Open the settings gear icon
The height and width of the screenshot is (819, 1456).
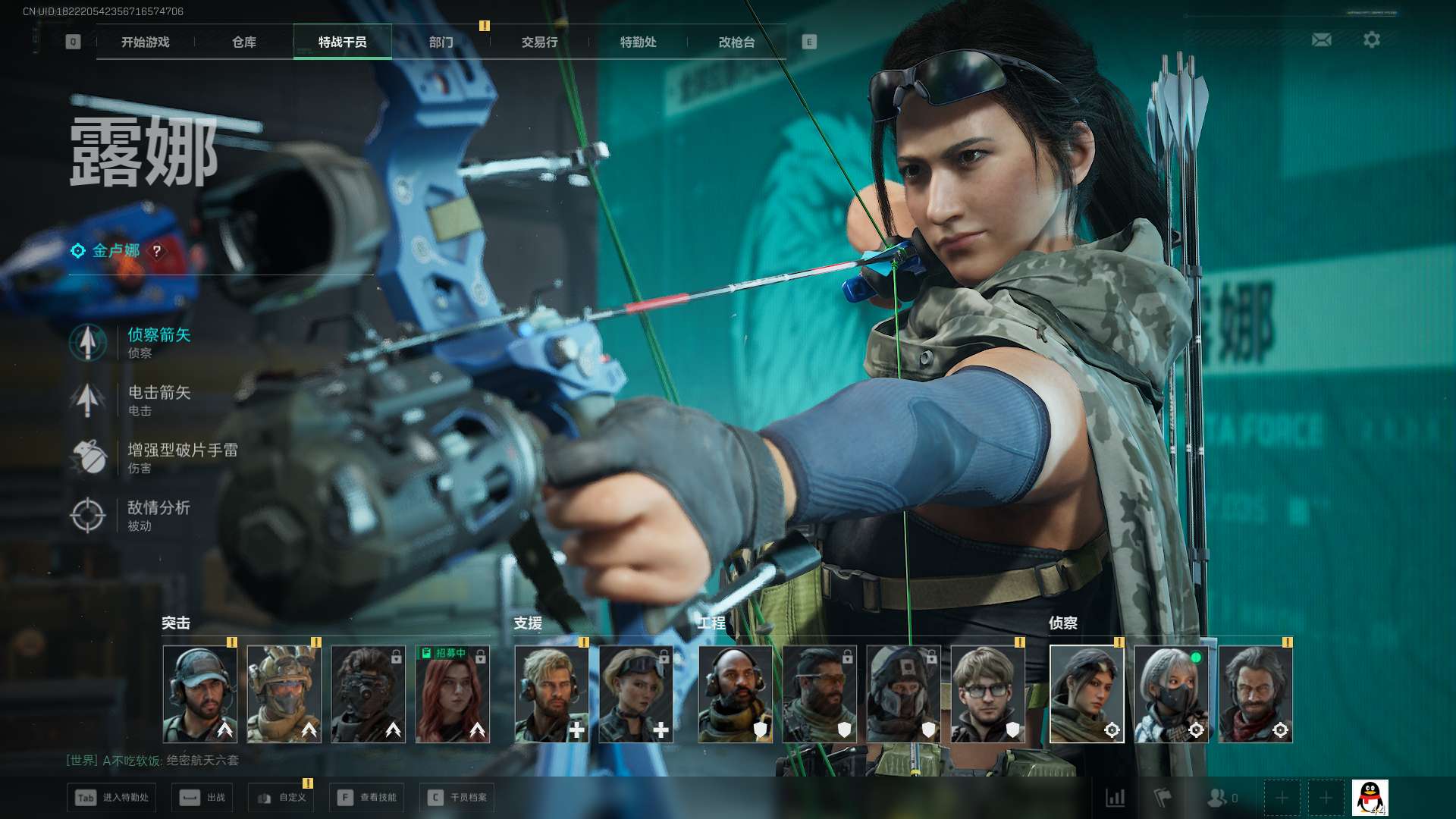pos(1371,39)
